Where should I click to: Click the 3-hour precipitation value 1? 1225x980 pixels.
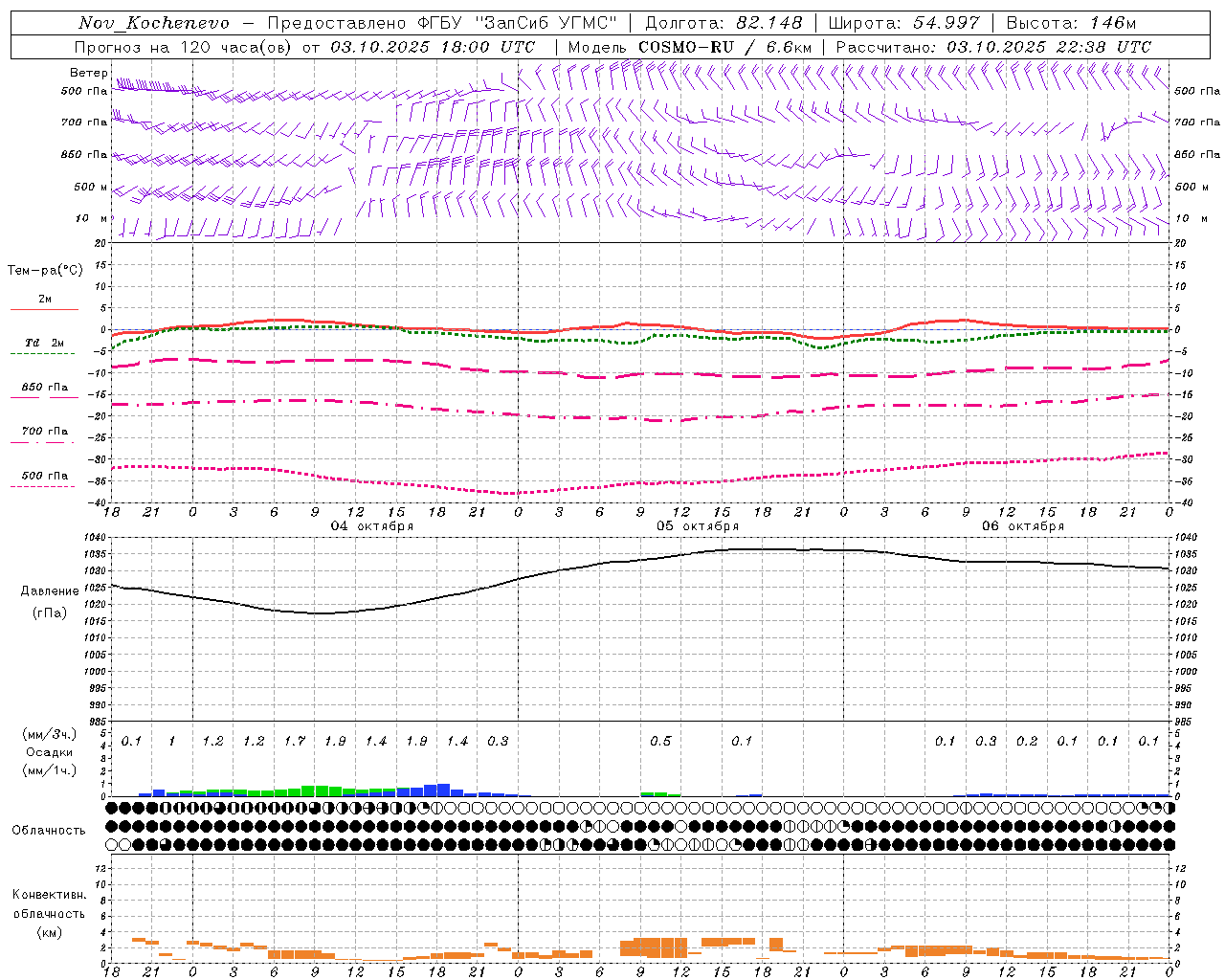172,742
